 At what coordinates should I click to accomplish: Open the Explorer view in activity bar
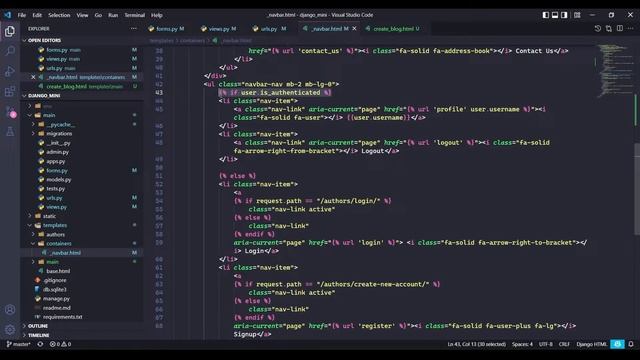(10, 31)
